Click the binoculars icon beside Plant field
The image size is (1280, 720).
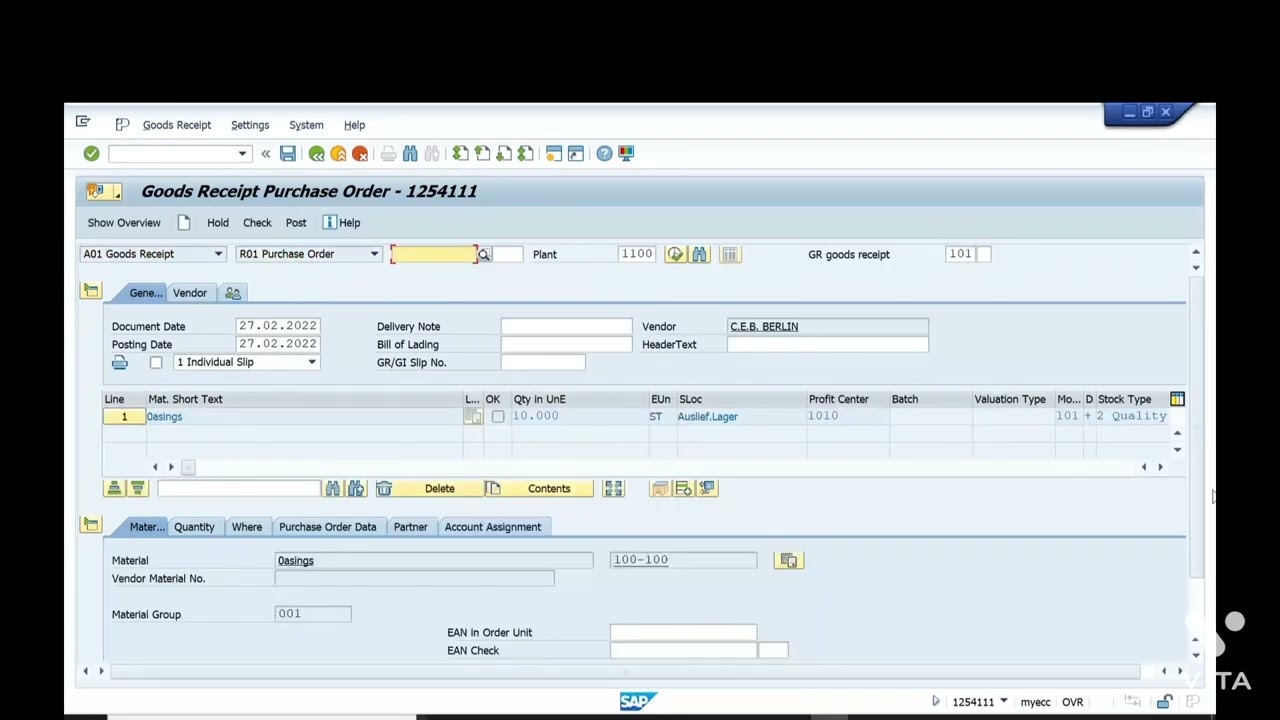(699, 254)
